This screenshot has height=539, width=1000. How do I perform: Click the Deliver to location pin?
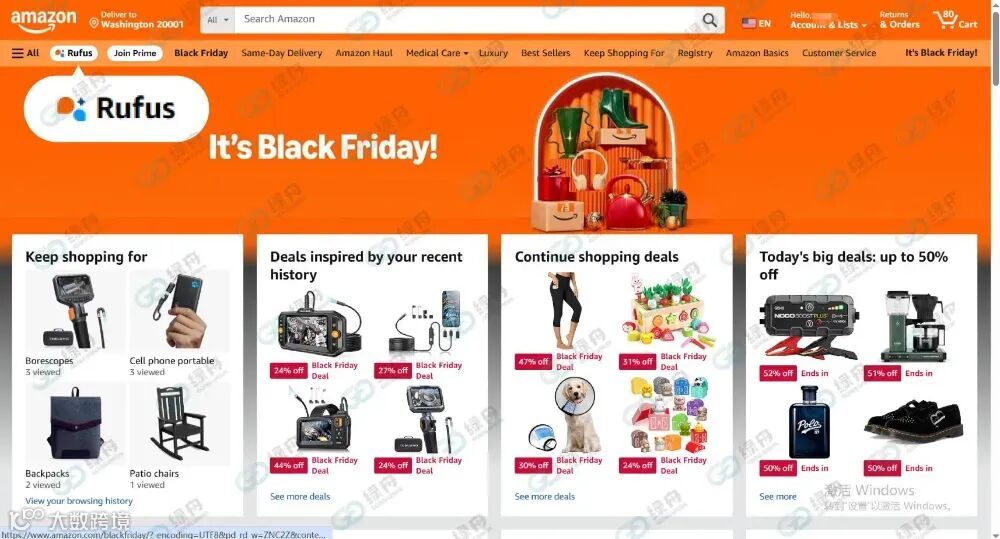94,24
